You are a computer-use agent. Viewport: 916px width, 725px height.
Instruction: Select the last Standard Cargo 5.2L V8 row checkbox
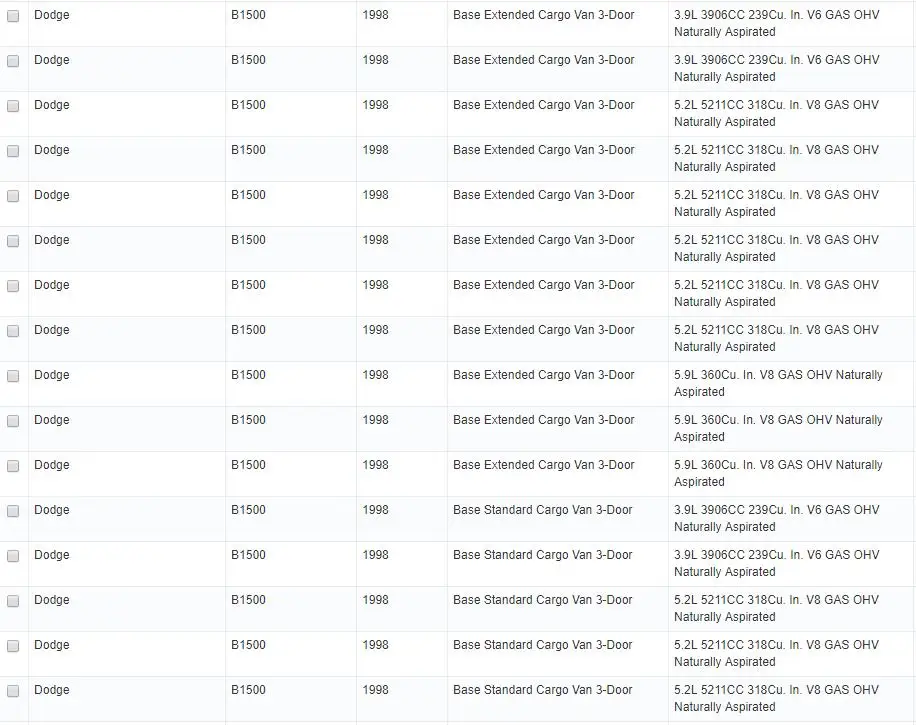coord(13,691)
